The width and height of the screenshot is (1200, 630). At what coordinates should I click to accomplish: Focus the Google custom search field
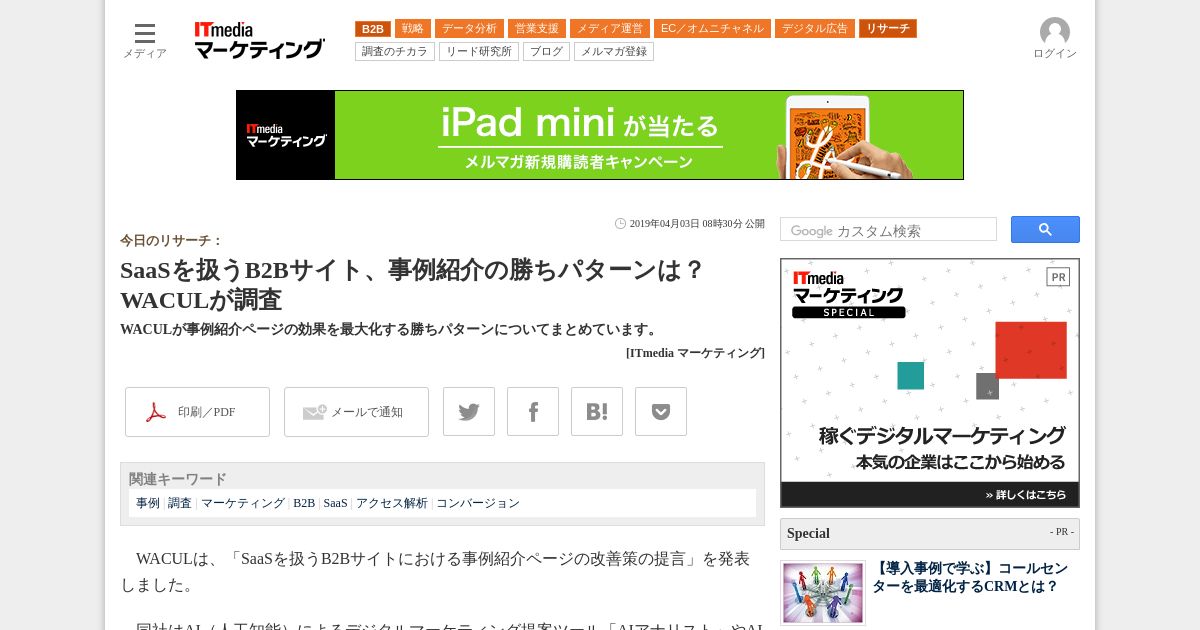[x=888, y=230]
